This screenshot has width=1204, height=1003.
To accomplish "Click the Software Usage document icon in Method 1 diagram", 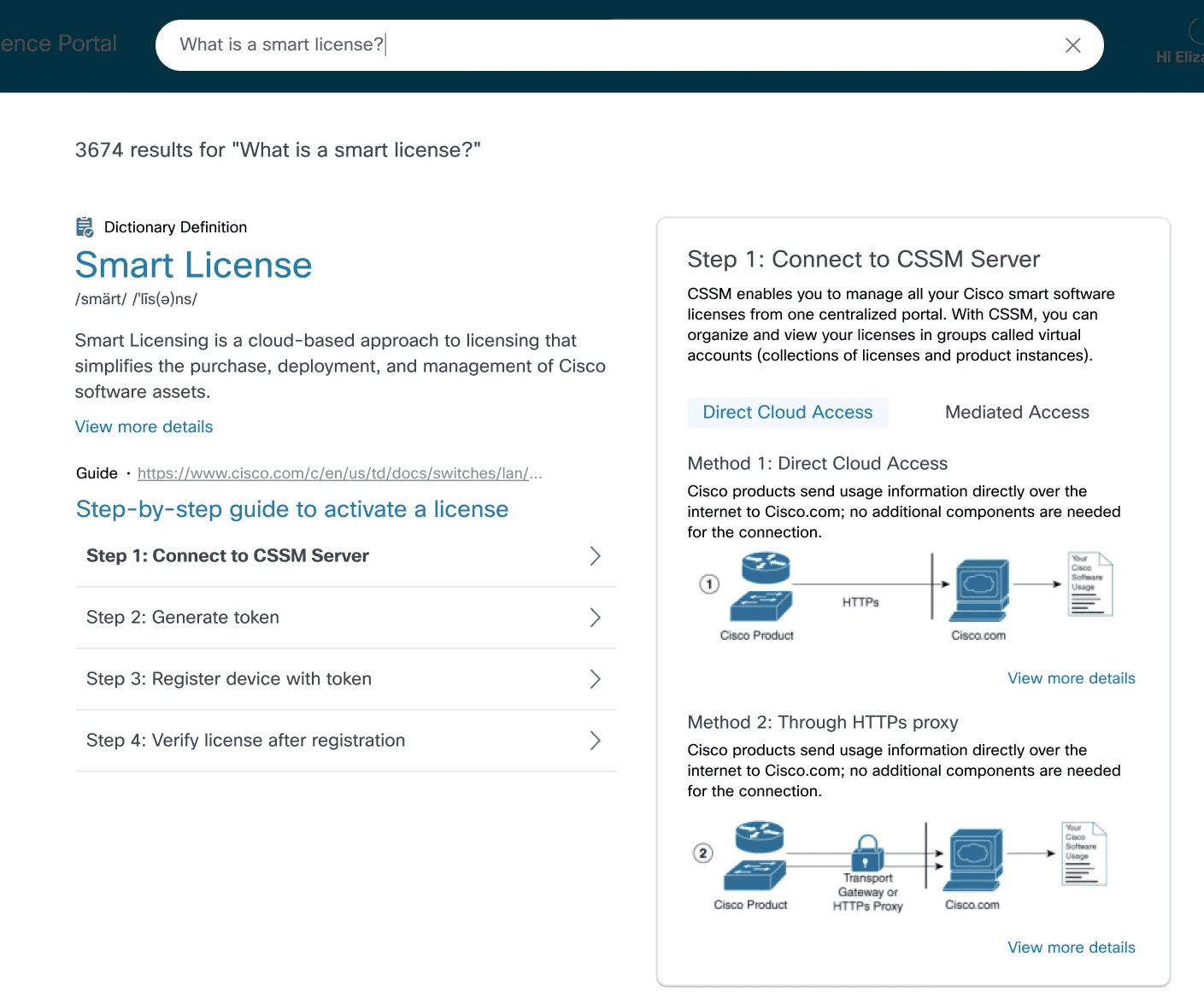I will [1090, 584].
